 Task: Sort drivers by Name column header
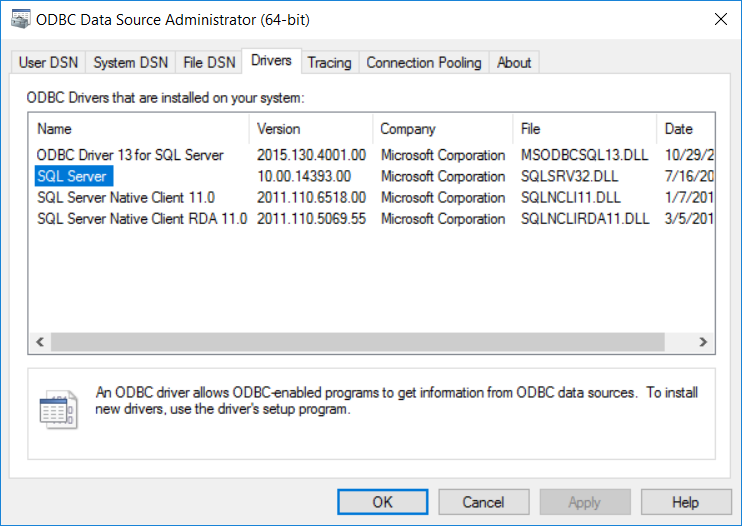pyautogui.click(x=138, y=129)
